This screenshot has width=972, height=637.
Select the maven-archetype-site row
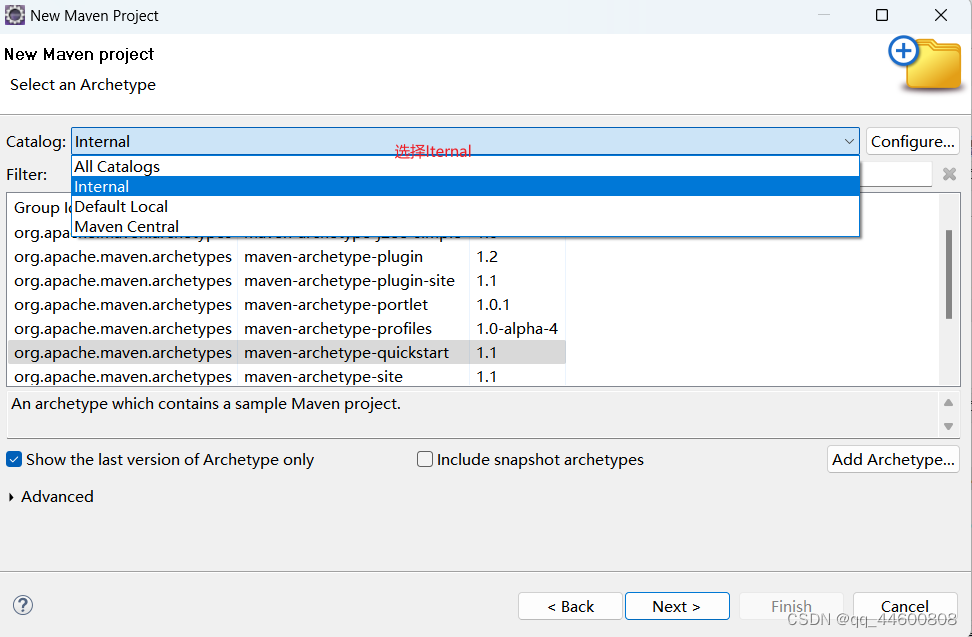pyautogui.click(x=286, y=376)
